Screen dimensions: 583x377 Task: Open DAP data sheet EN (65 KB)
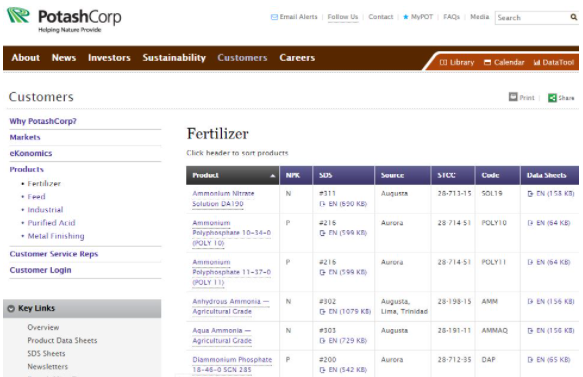coord(549,360)
